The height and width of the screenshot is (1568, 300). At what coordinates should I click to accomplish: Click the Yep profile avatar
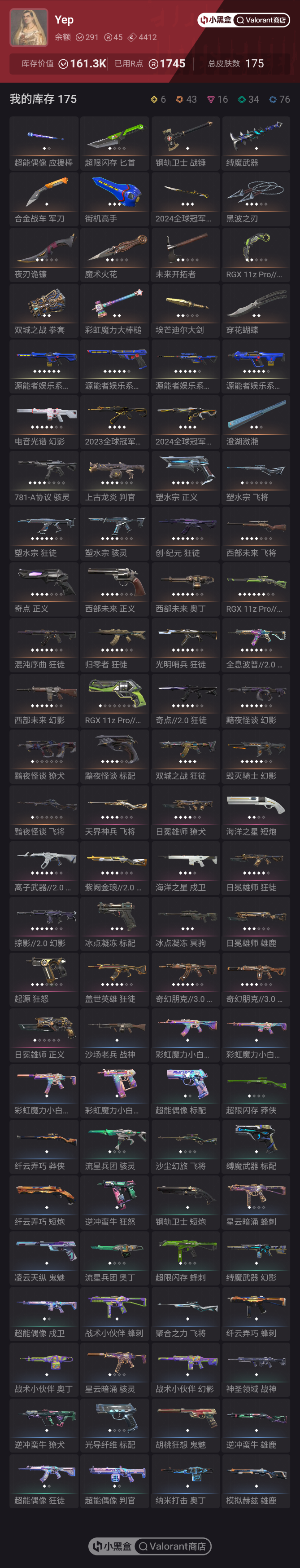[29, 27]
